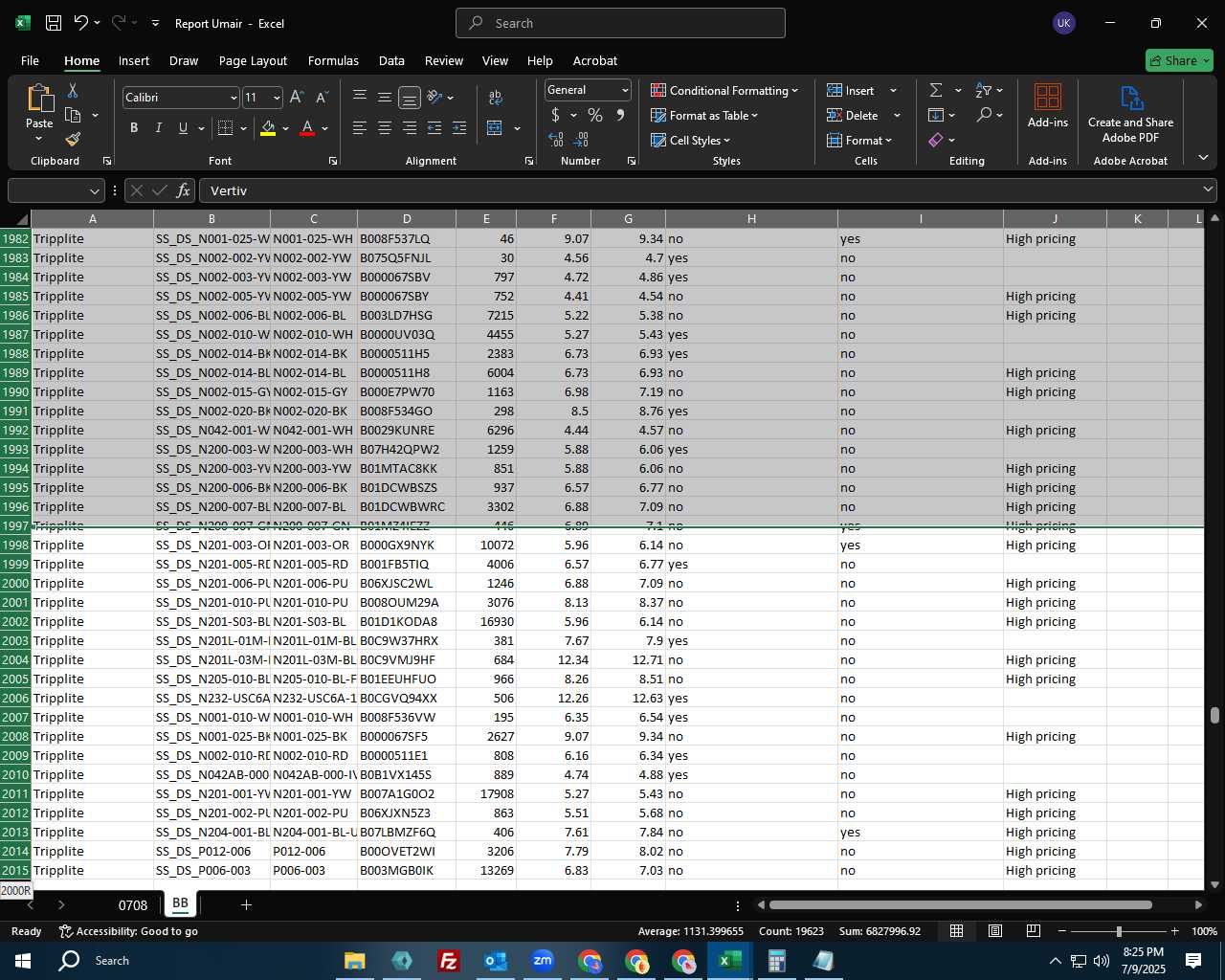Viewport: 1225px width, 980px height.
Task: Switch to the Review tab
Action: 444,60
